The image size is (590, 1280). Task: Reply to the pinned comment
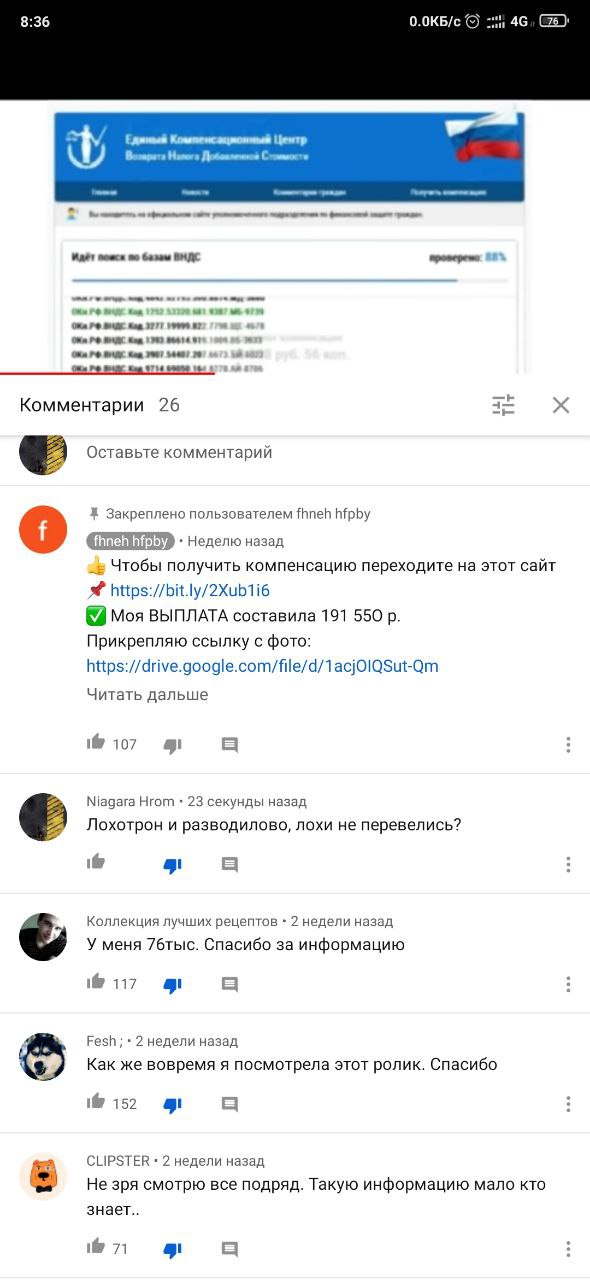pyautogui.click(x=230, y=745)
